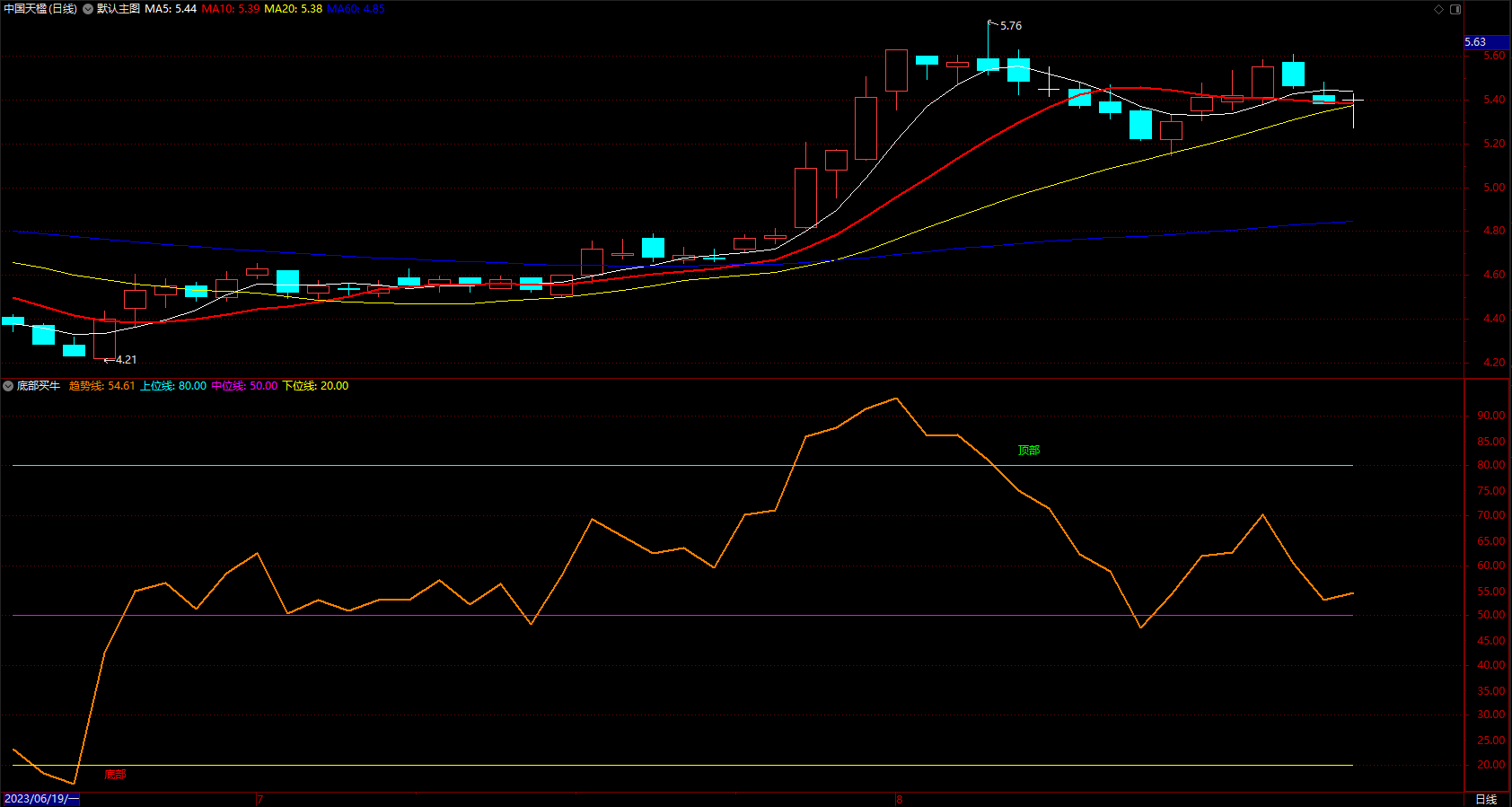
Task: Select the MA60: 4.85 label
Action: pyautogui.click(x=356, y=9)
